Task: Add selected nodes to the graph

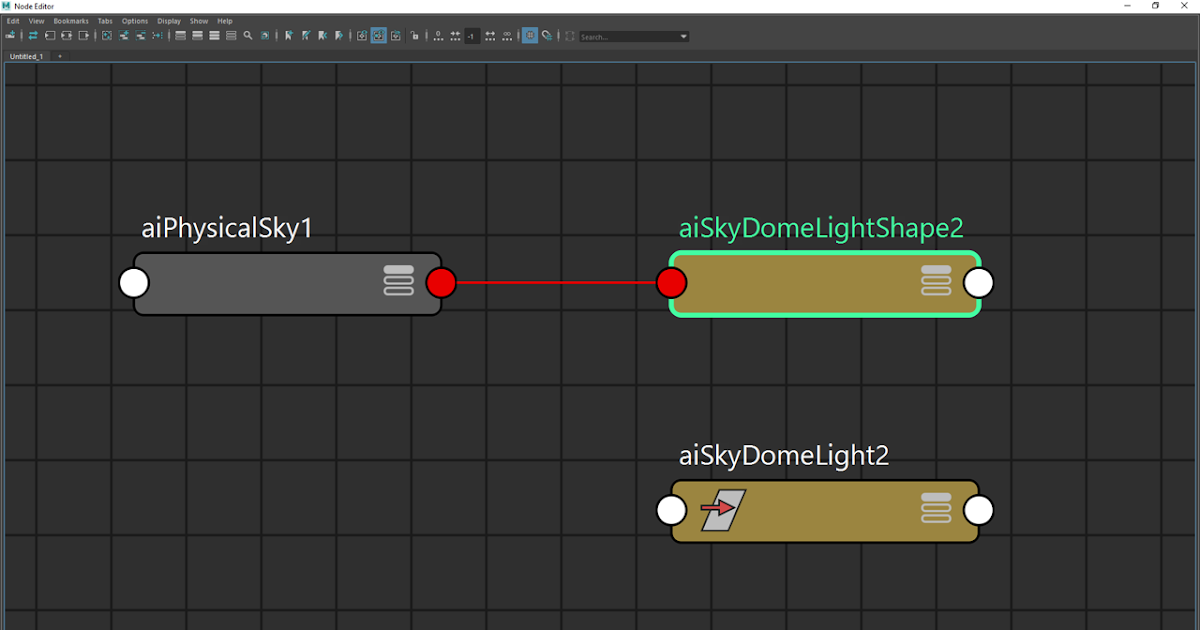Action: 123,35
